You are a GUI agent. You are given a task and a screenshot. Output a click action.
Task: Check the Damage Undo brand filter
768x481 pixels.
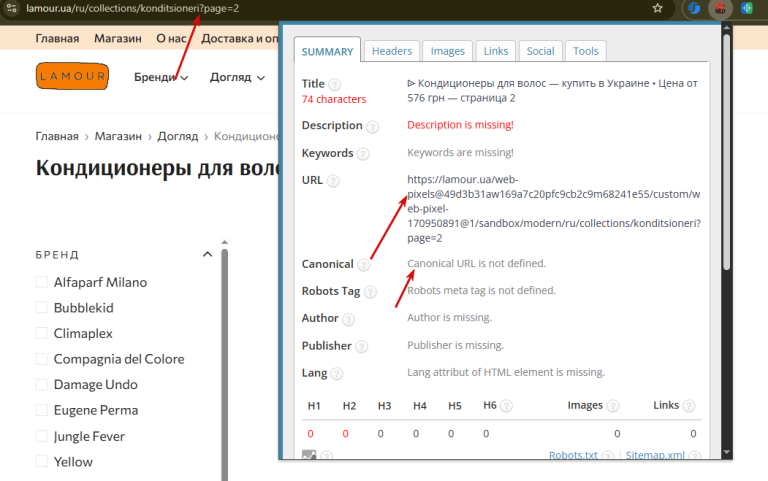click(x=42, y=385)
